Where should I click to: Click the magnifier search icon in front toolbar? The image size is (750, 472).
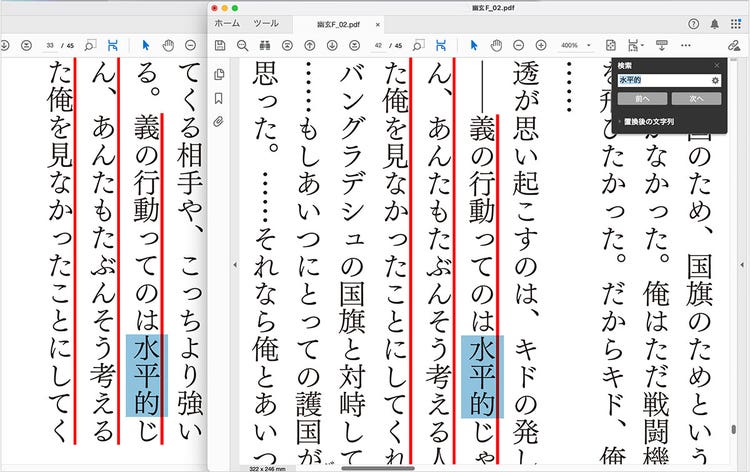243,45
